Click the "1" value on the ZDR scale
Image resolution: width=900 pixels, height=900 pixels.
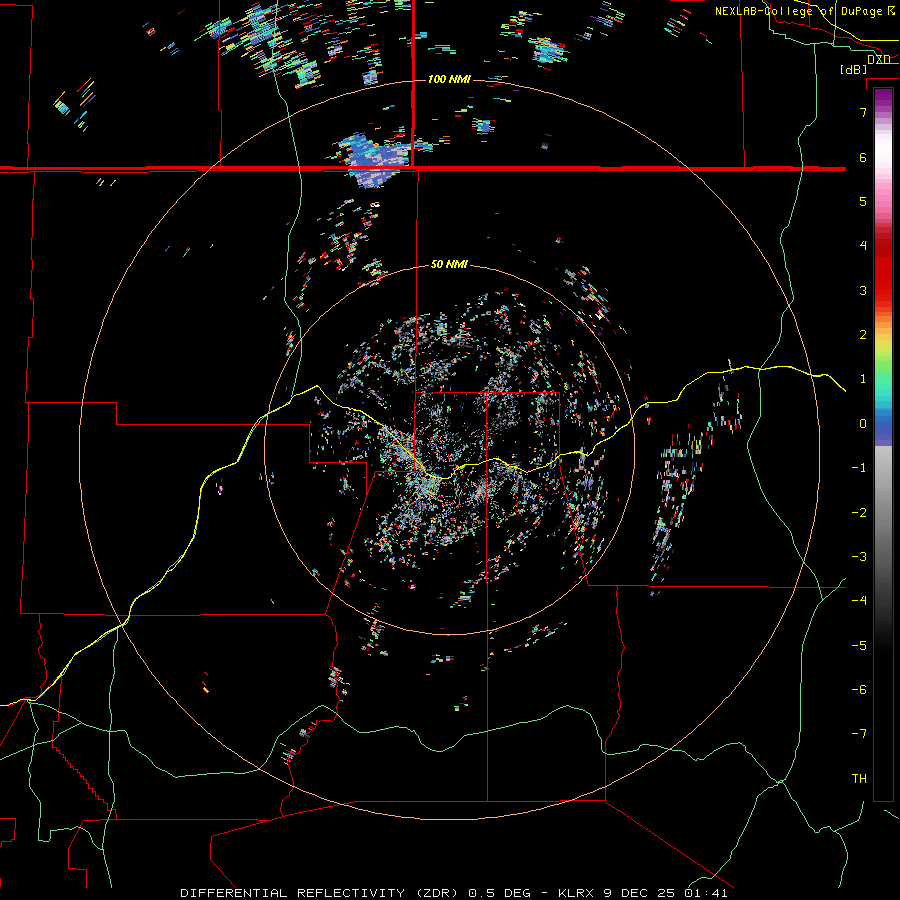pyautogui.click(x=863, y=379)
